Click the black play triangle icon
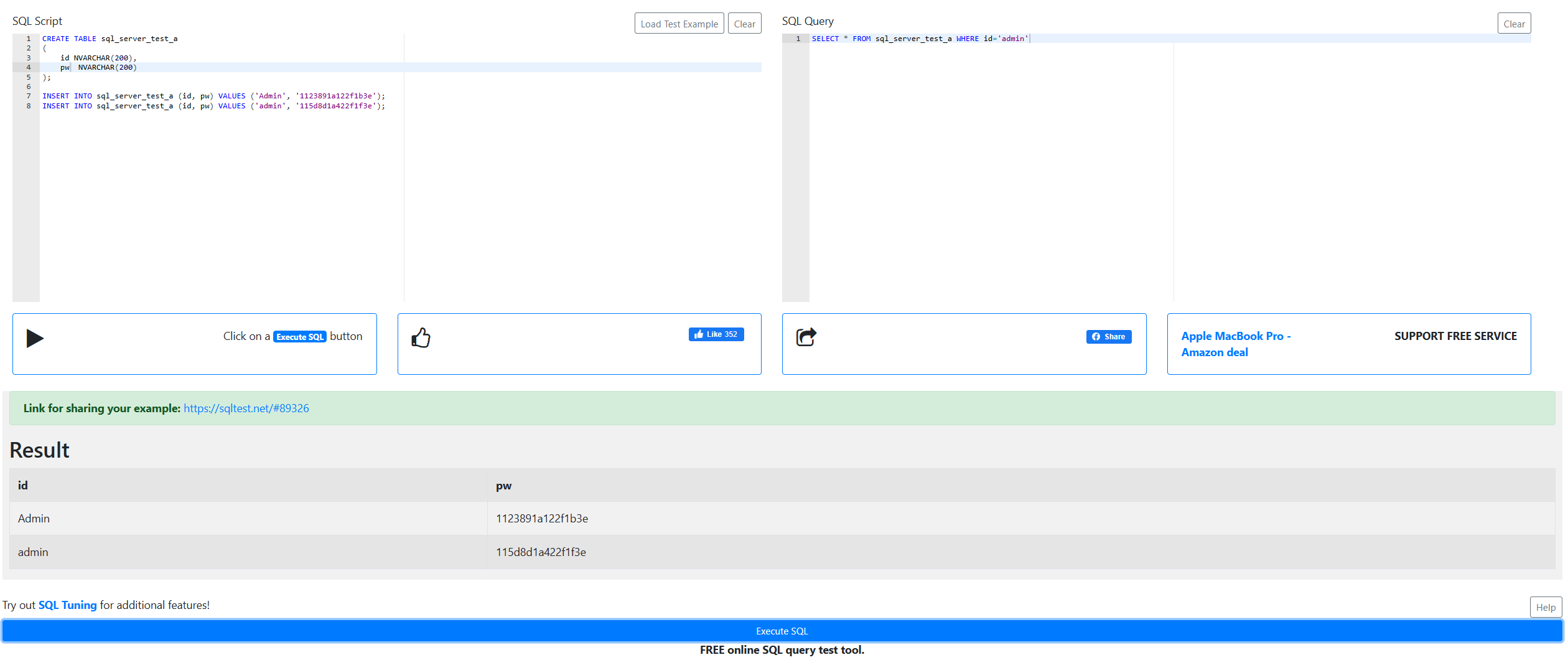The image size is (1568, 660). [35, 338]
